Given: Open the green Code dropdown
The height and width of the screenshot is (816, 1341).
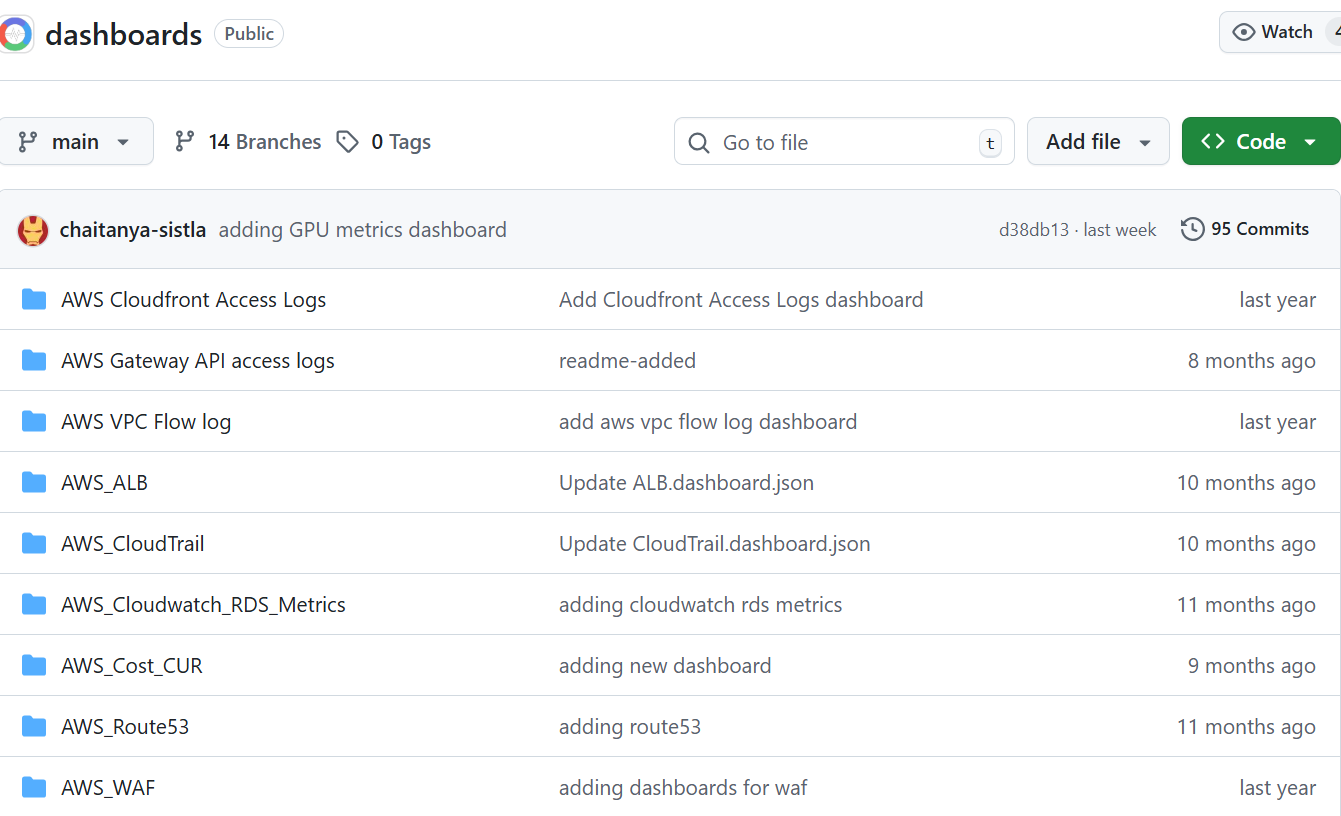Looking at the screenshot, I should [1260, 142].
